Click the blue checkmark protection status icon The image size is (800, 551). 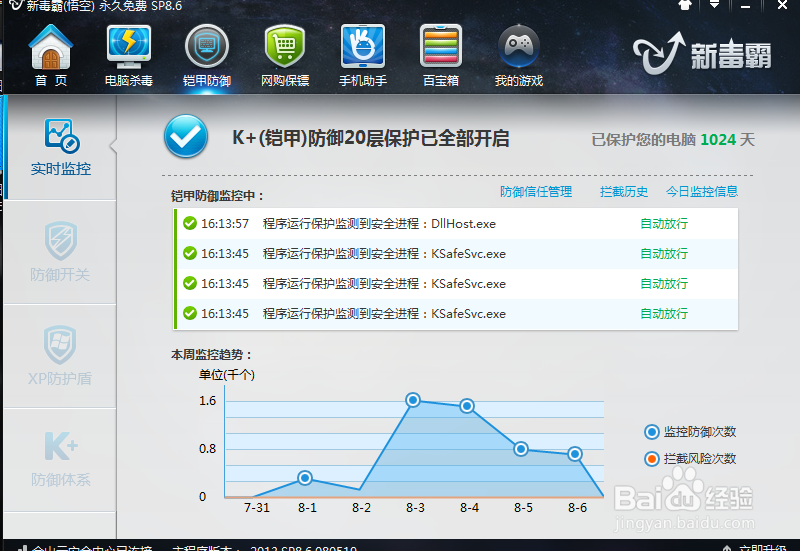click(186, 136)
